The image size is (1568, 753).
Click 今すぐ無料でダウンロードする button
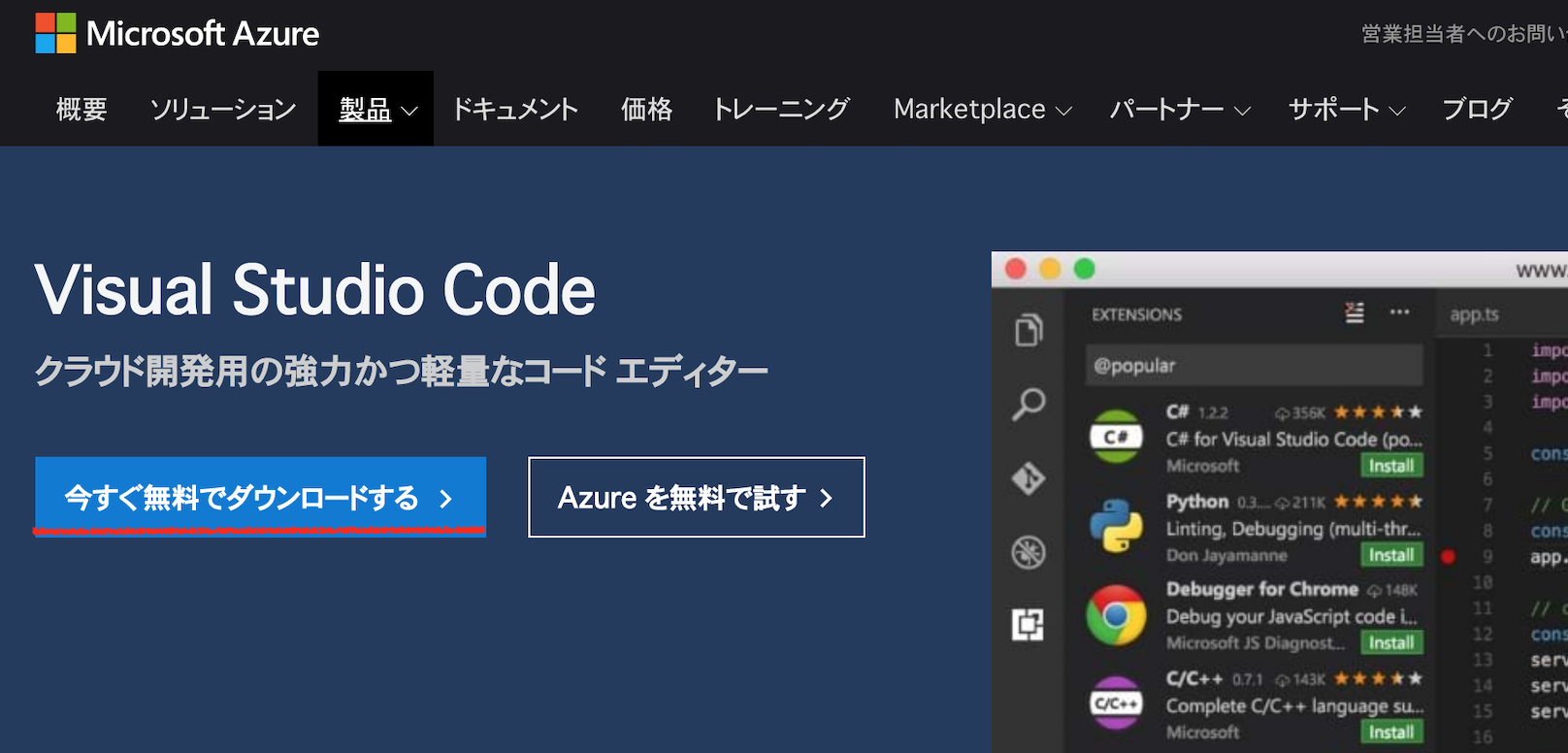tap(260, 497)
